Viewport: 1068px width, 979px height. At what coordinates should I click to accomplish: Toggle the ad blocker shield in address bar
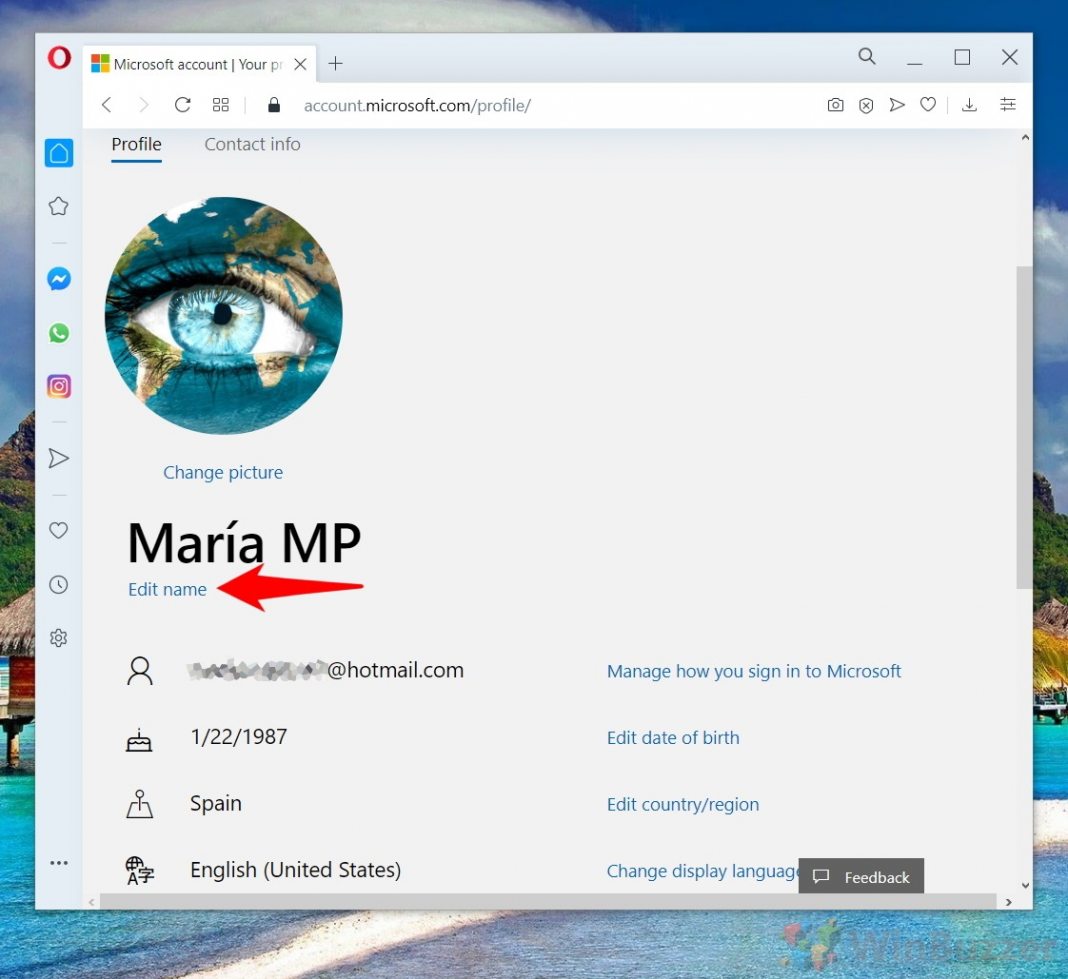(x=865, y=104)
